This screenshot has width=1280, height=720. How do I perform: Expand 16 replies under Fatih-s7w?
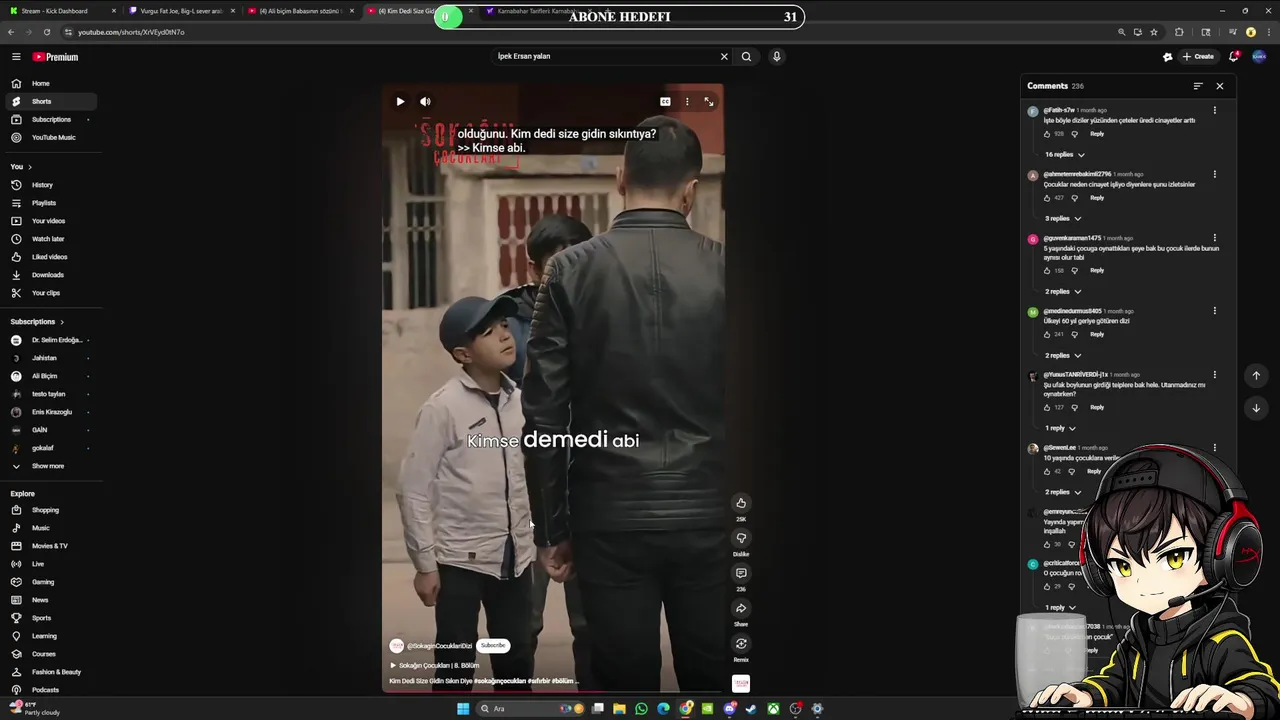[1064, 155]
